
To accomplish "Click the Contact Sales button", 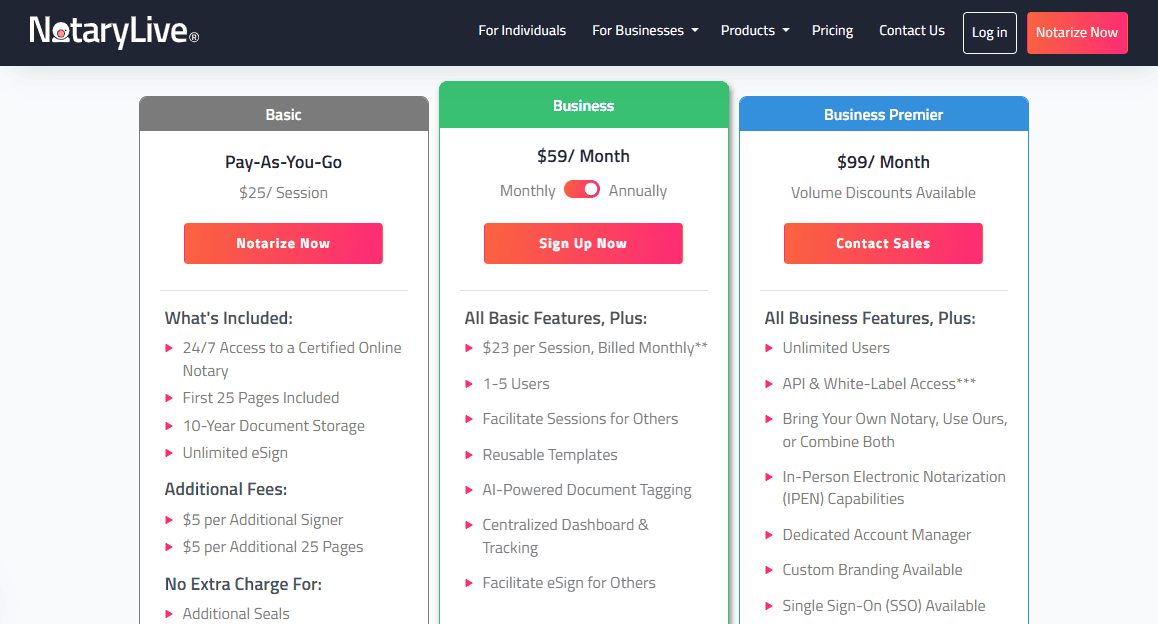I will [883, 244].
